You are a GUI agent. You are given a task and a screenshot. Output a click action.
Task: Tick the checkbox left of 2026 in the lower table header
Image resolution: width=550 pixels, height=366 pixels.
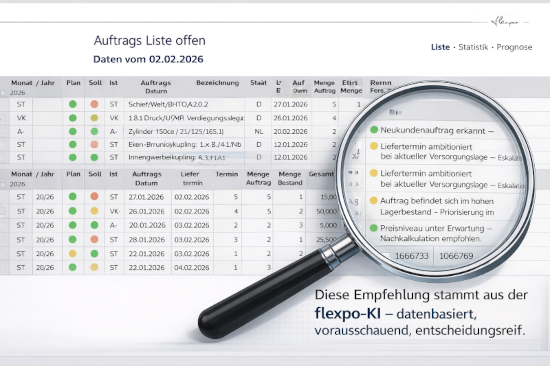click(3, 185)
